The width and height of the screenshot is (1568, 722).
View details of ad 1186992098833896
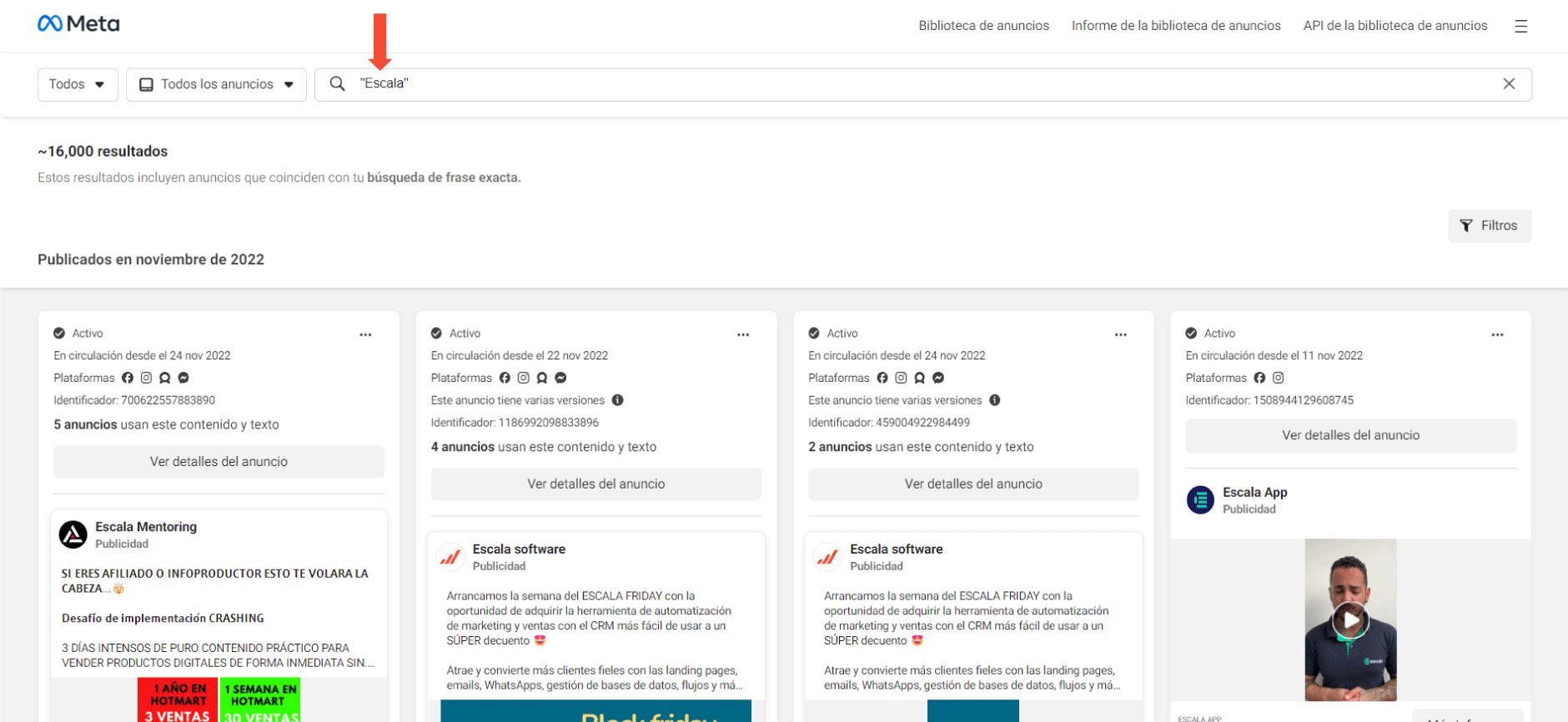coord(596,484)
